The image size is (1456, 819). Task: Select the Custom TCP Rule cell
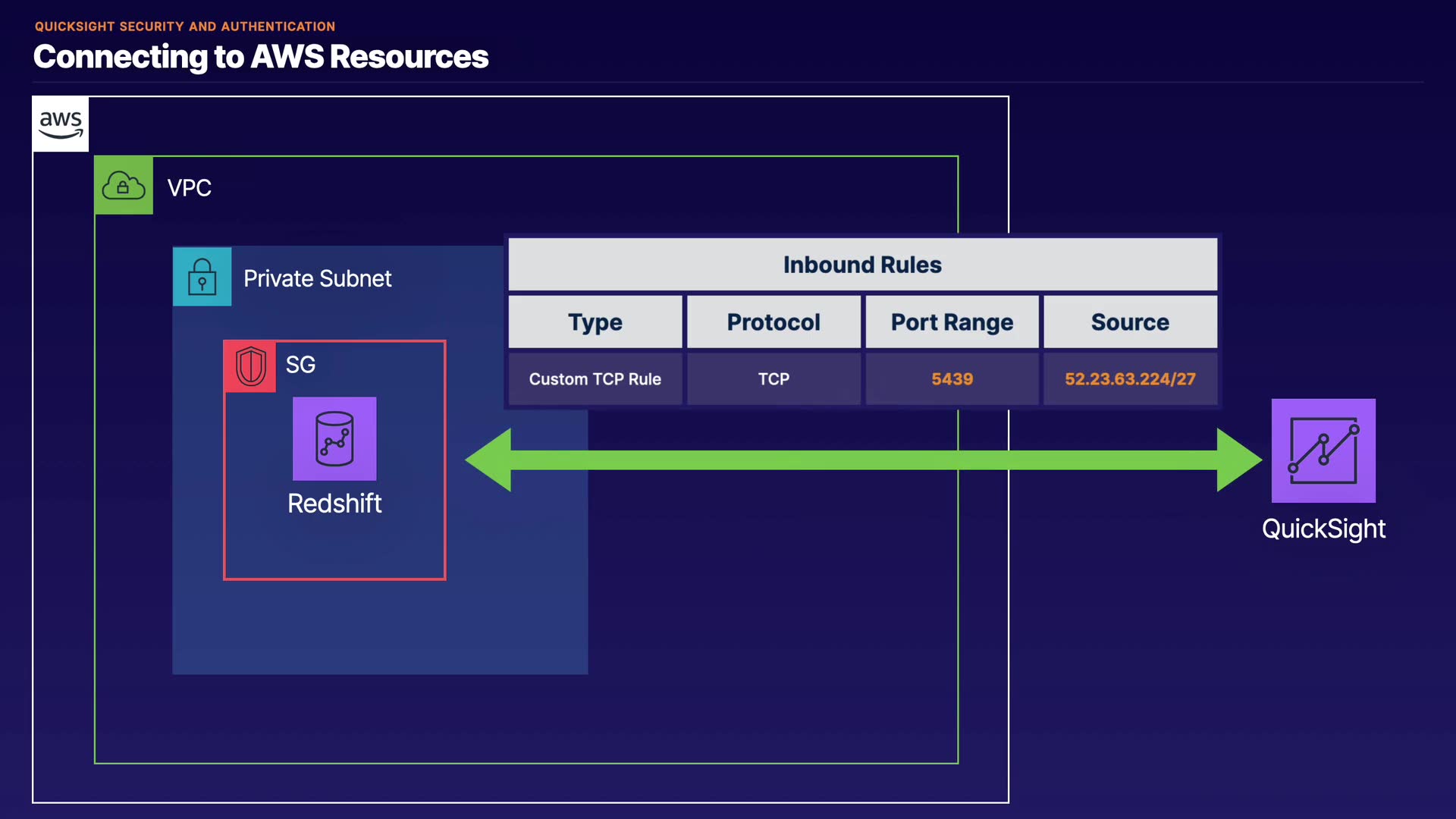[x=595, y=379]
